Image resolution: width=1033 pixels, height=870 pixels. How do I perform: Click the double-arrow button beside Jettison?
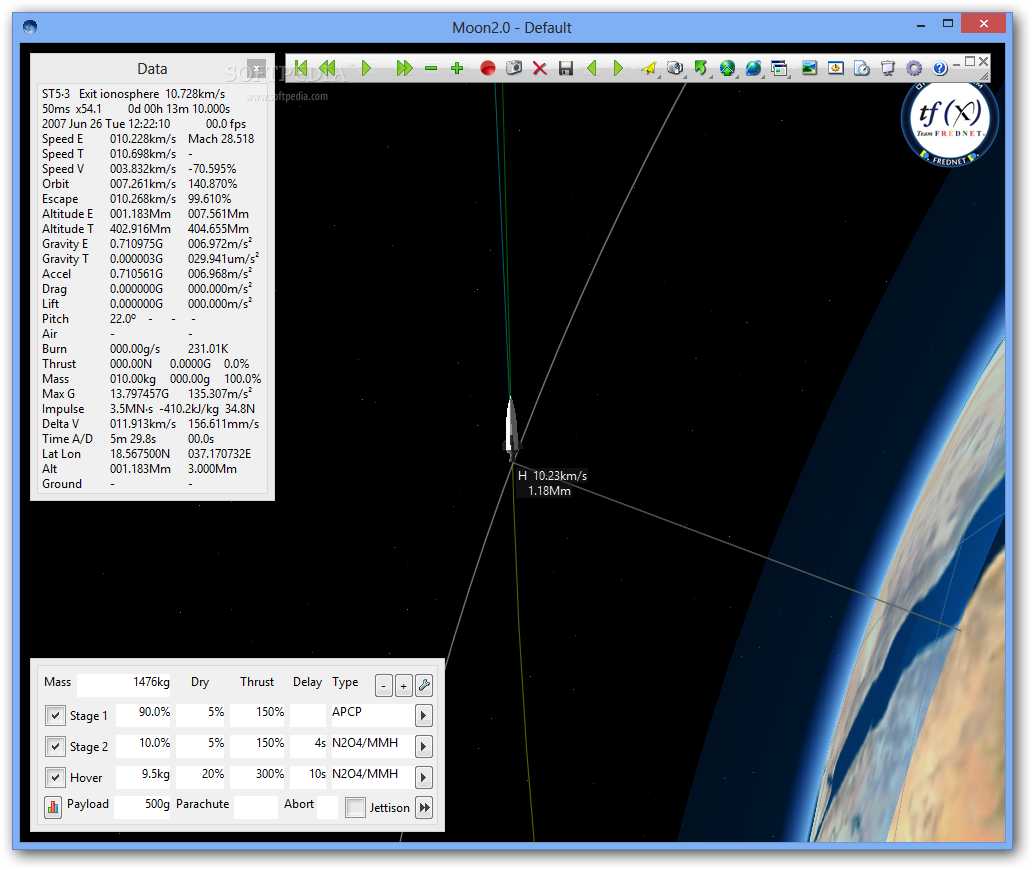[x=424, y=807]
